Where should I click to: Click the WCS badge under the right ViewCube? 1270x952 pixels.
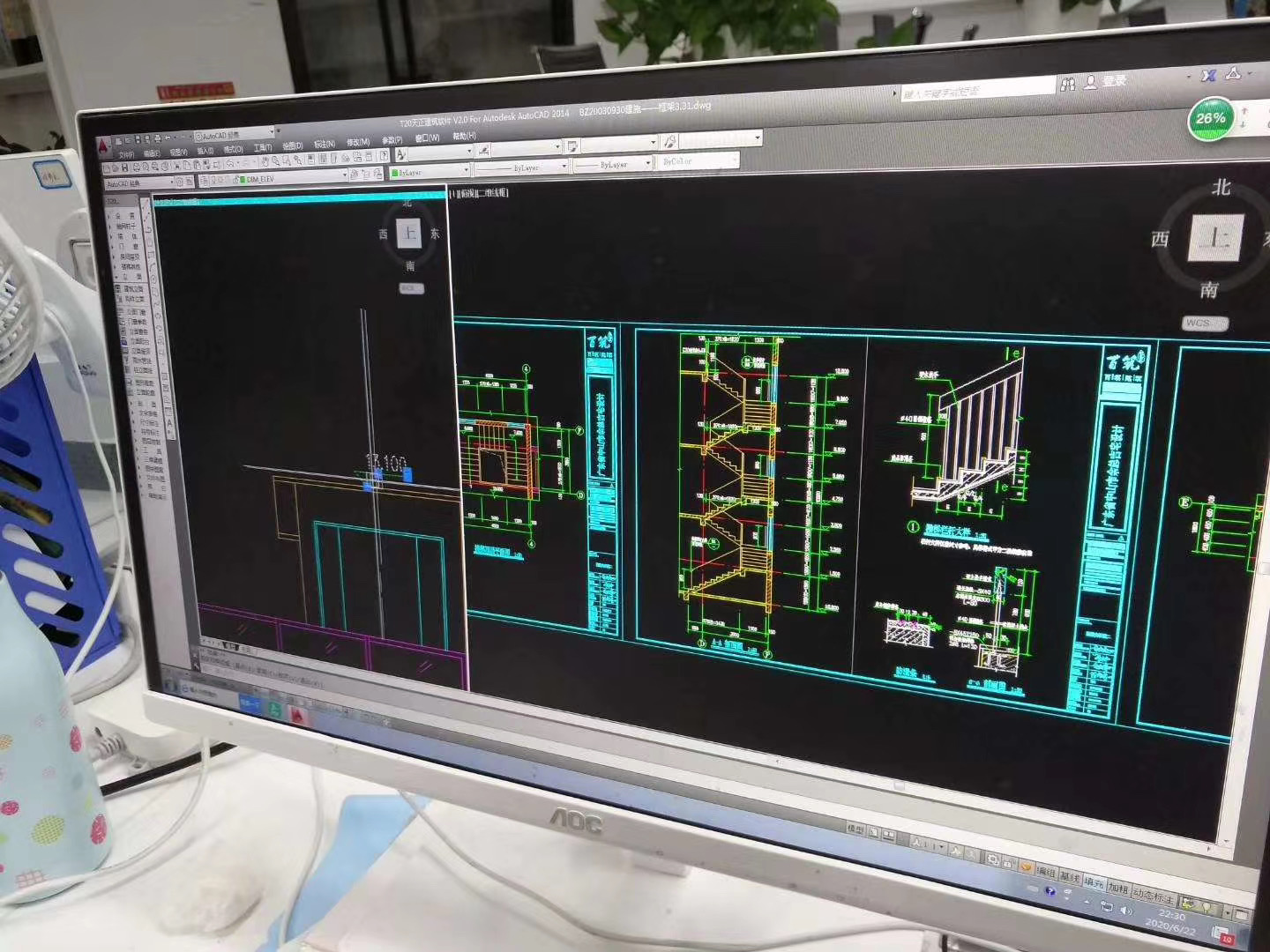click(1203, 324)
